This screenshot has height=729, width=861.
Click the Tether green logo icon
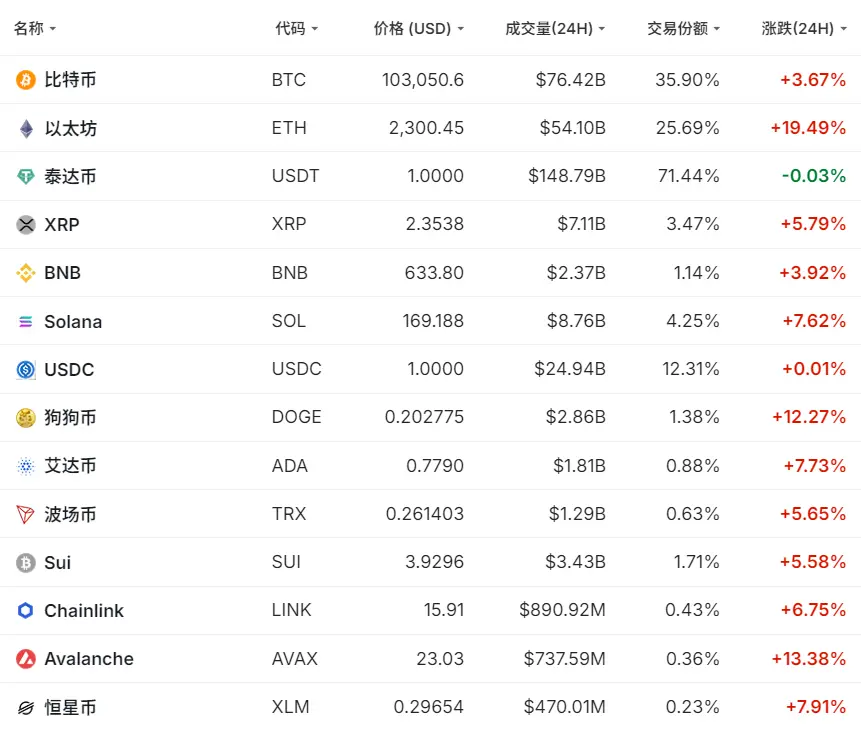[x=26, y=177]
